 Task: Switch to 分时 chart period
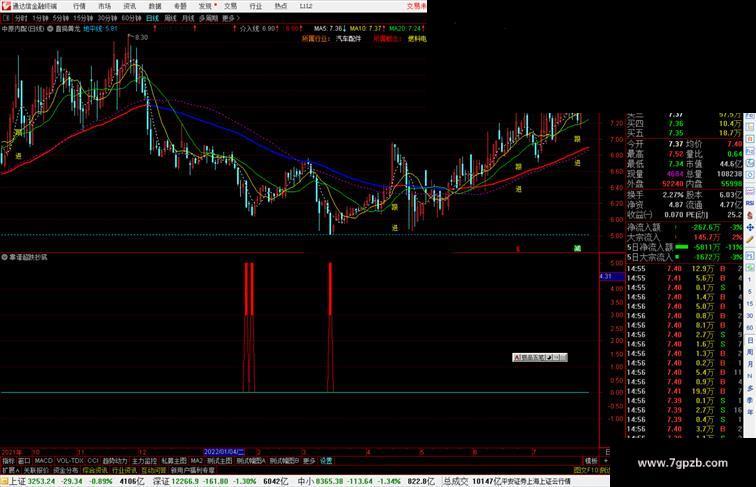(21, 18)
